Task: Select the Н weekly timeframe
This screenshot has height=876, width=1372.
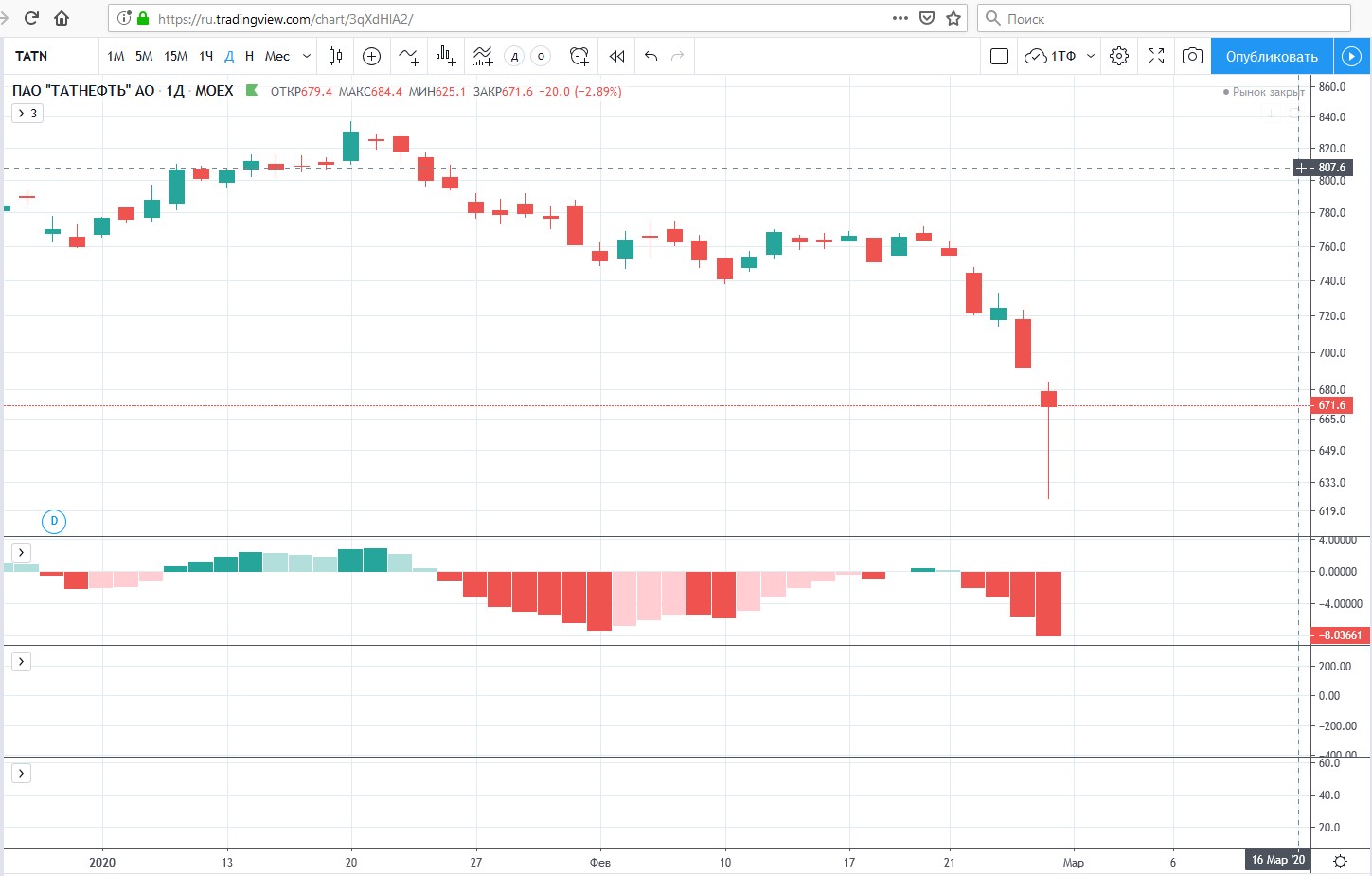Action: coord(249,56)
